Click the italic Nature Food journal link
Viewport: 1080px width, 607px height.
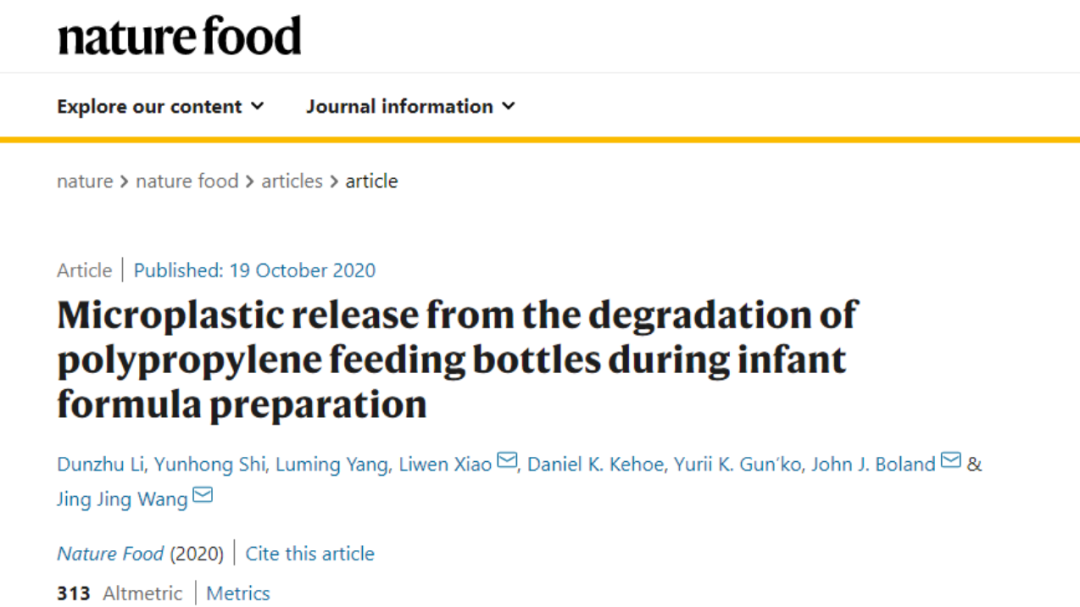pyautogui.click(x=110, y=553)
